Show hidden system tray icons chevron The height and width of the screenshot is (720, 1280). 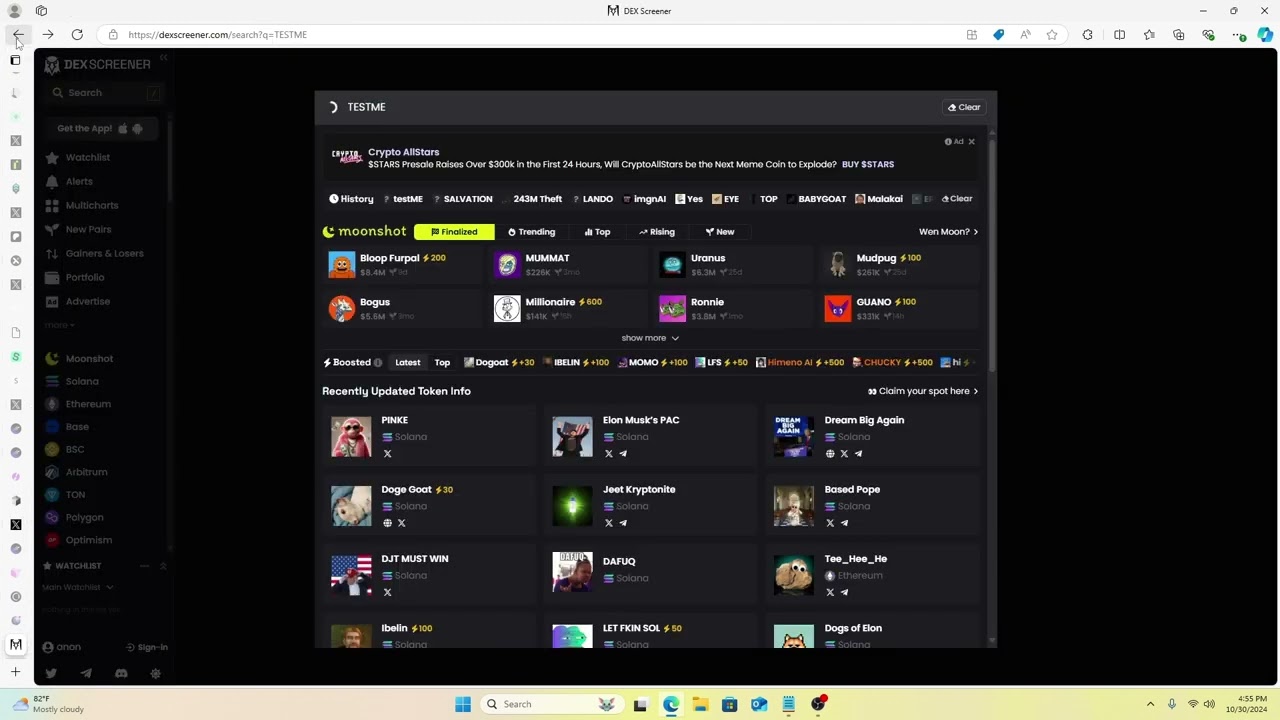[x=1150, y=704]
